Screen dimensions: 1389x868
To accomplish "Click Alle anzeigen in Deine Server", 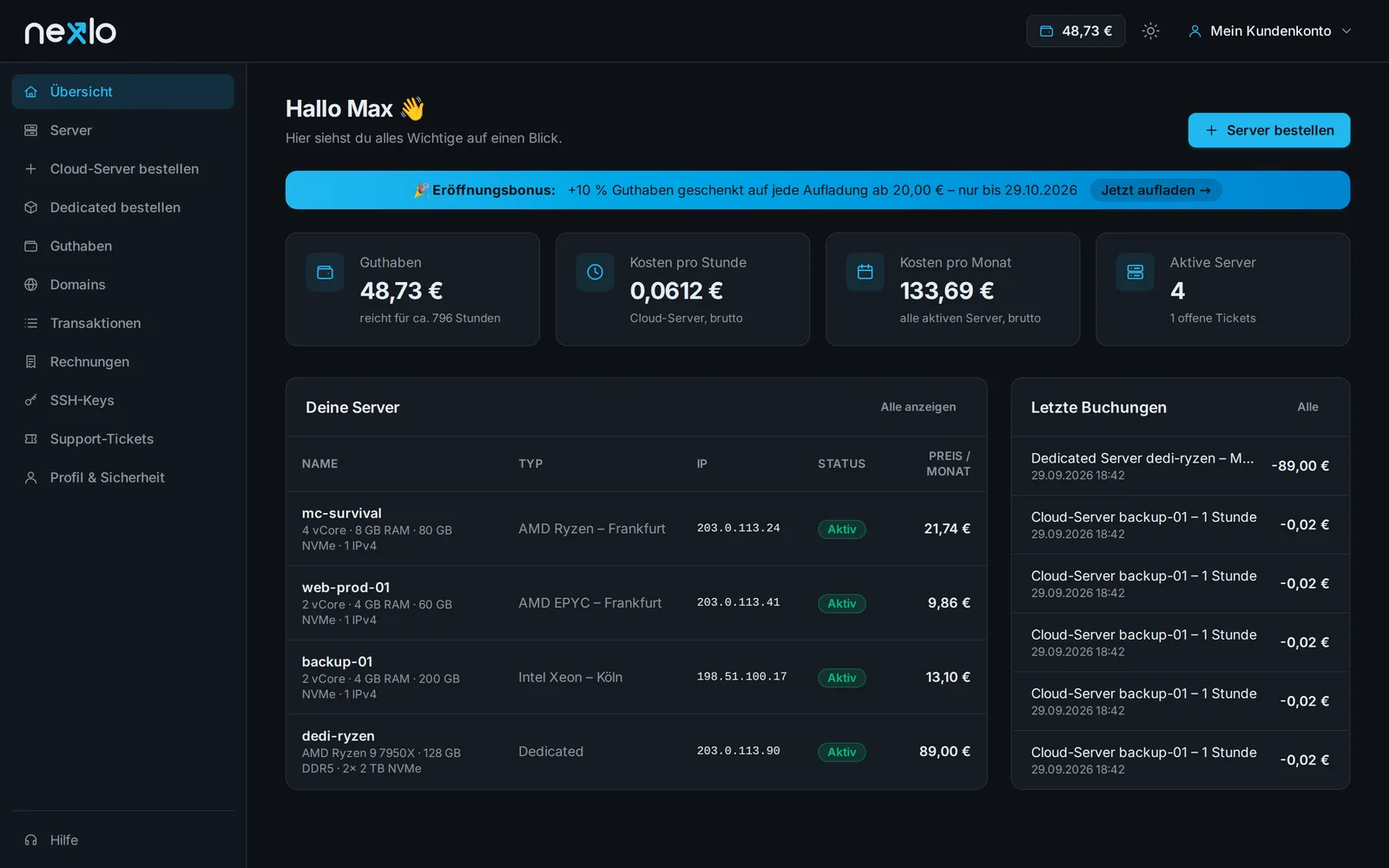I will point(918,407).
